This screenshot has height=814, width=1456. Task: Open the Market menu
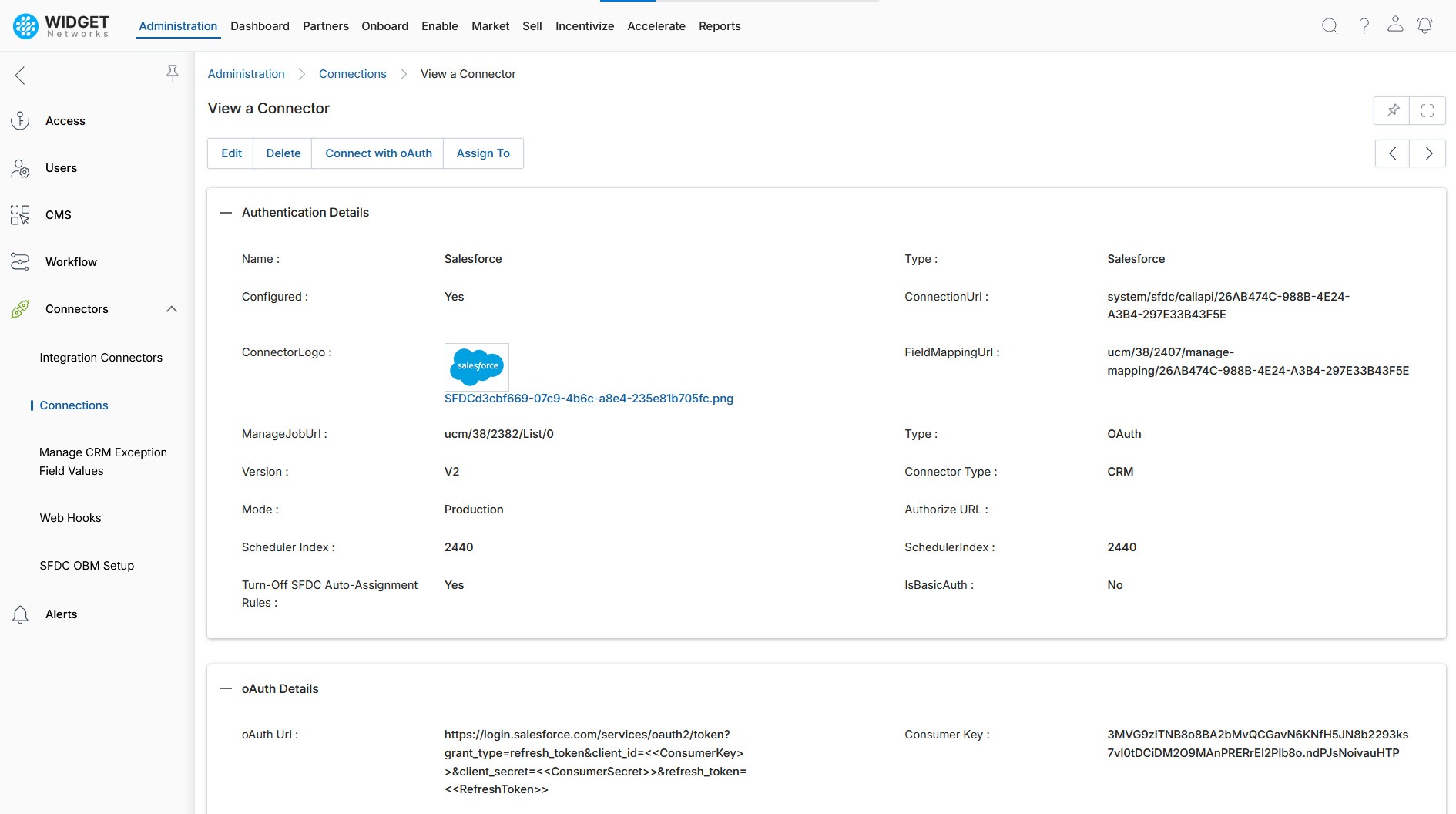[491, 26]
